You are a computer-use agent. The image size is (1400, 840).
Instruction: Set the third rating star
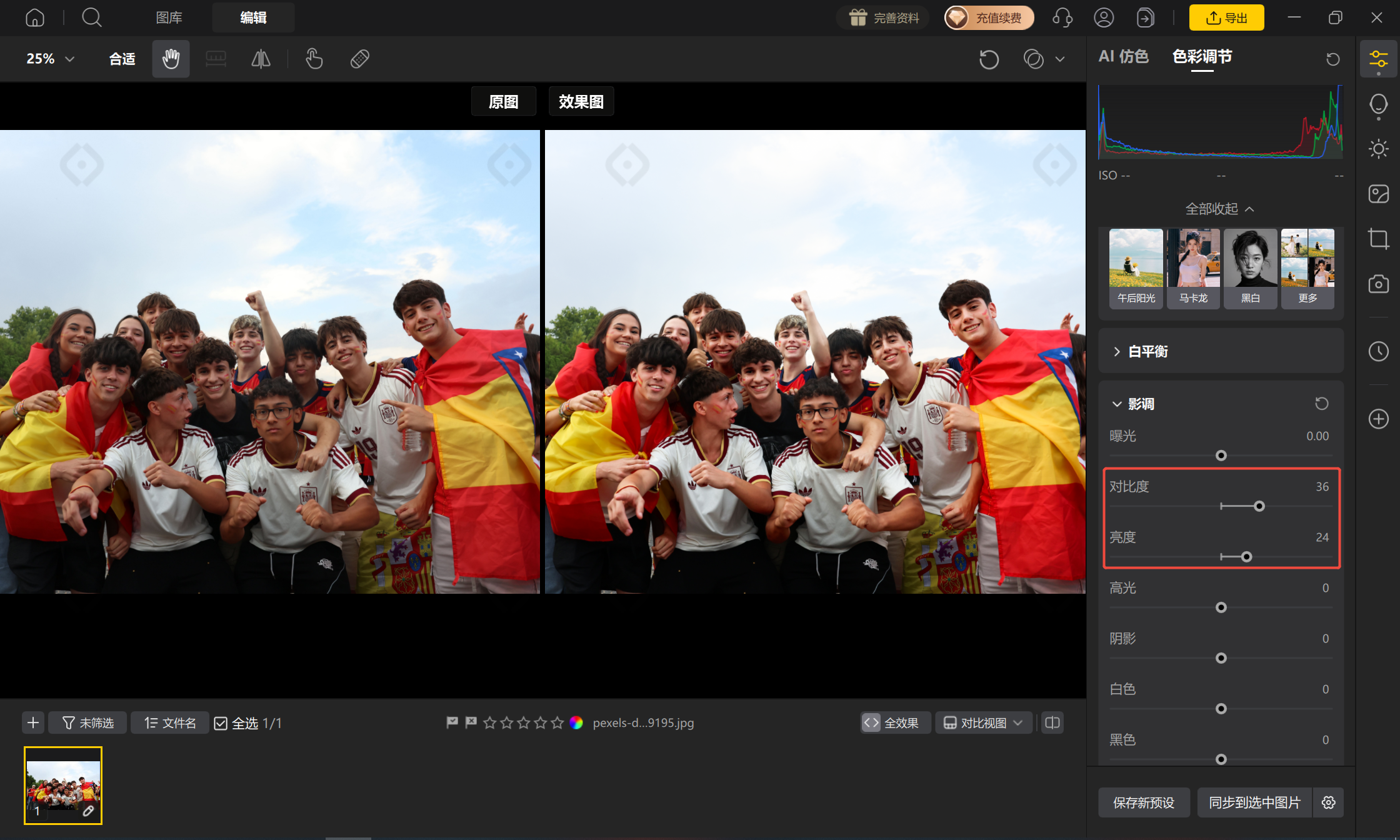pos(524,723)
